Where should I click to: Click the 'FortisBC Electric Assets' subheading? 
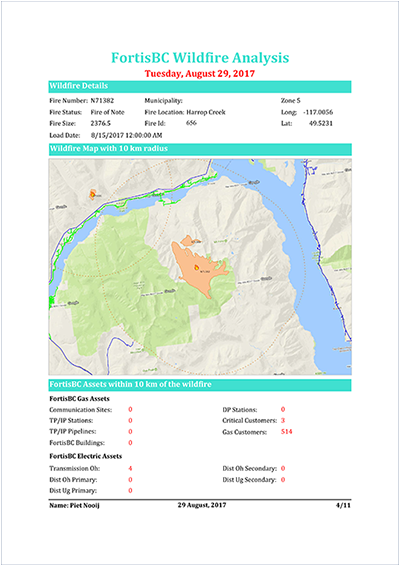point(86,456)
